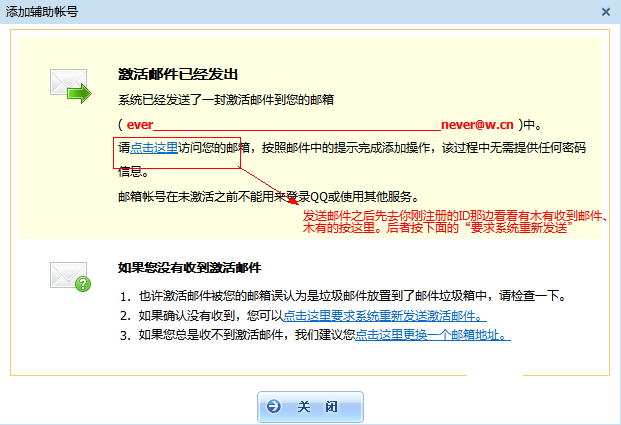Click the envelope icon with question mark
This screenshot has height=425, width=621.
[x=70, y=276]
